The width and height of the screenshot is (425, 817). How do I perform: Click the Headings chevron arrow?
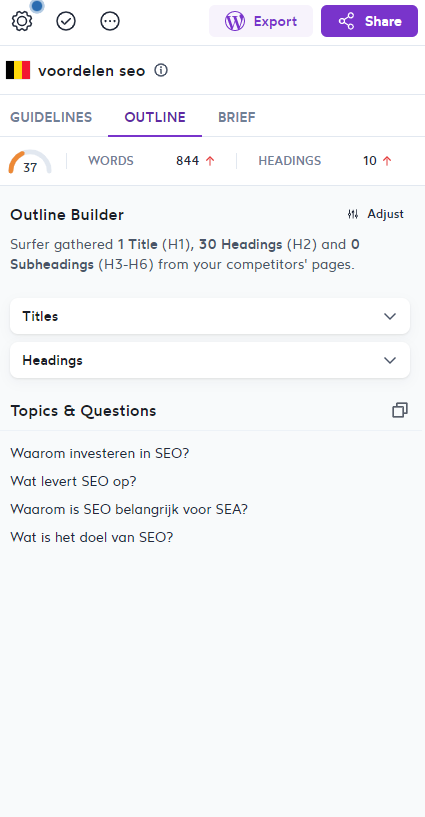[x=390, y=361]
